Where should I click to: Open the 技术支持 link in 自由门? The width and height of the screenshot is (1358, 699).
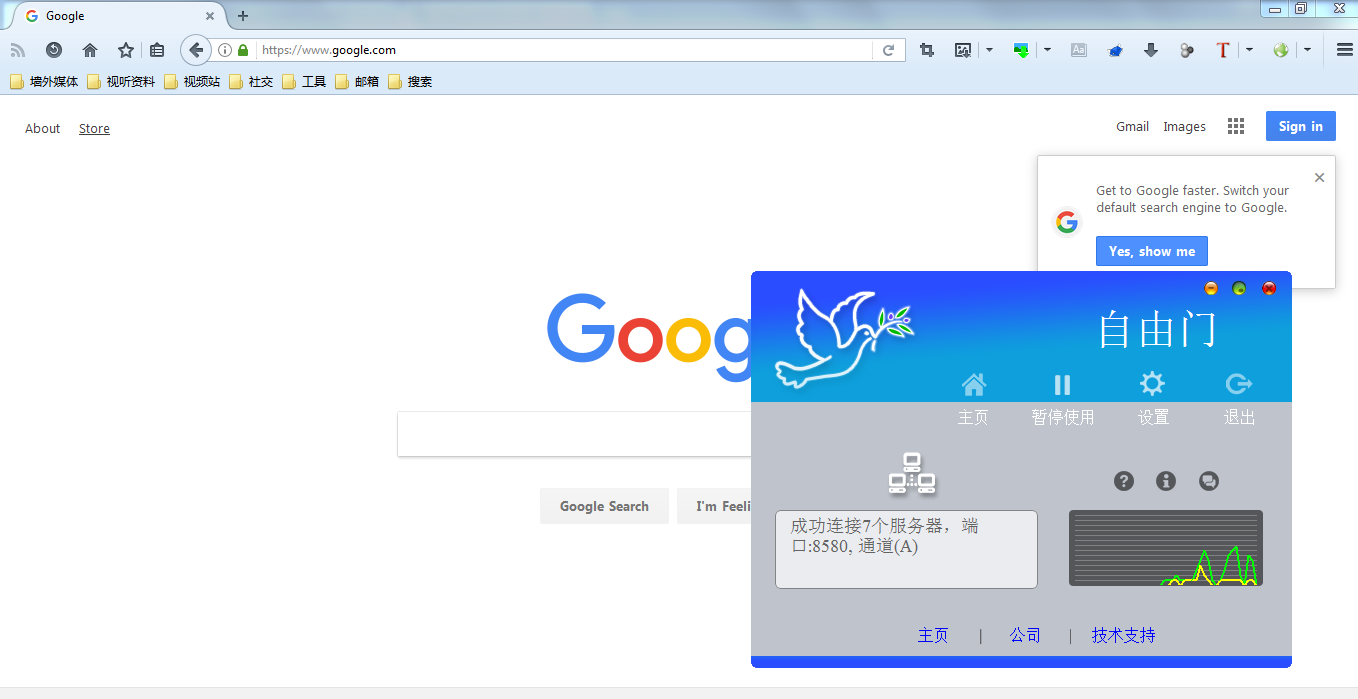click(x=1124, y=635)
